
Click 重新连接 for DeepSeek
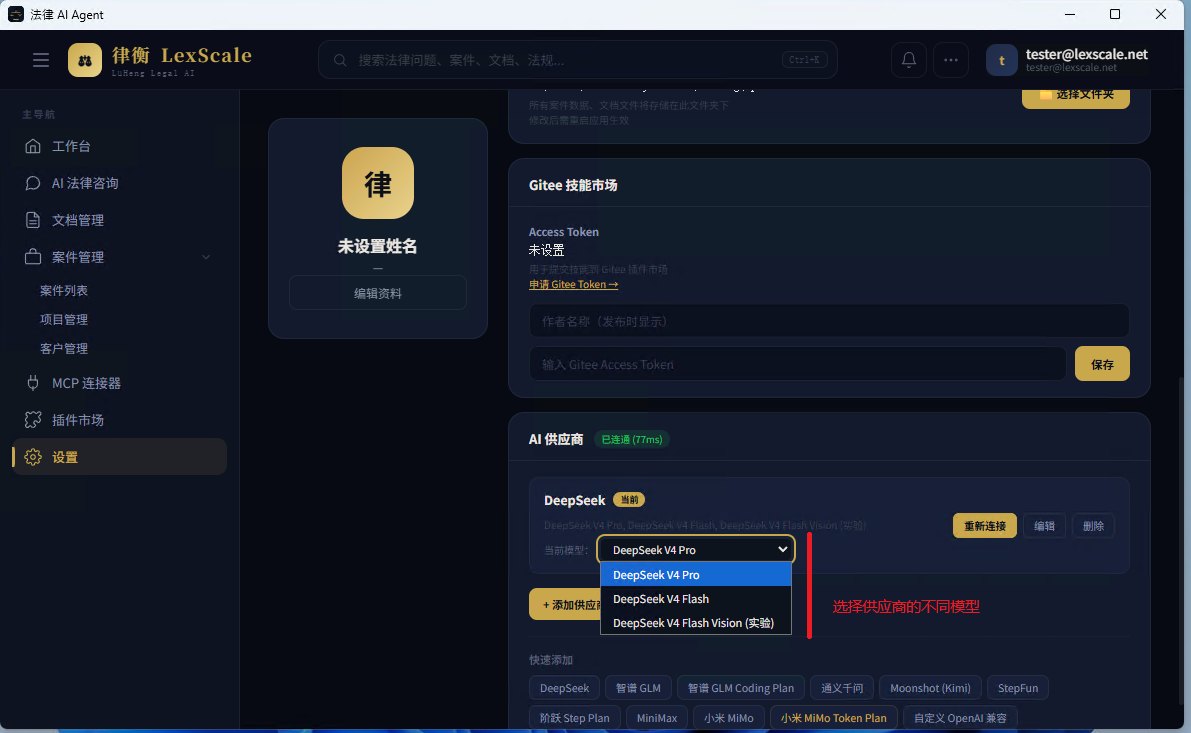pyautogui.click(x=984, y=526)
